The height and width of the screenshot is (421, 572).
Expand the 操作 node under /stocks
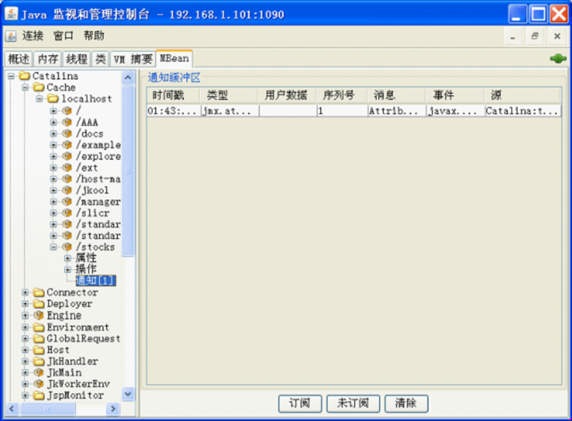pyautogui.click(x=67, y=270)
